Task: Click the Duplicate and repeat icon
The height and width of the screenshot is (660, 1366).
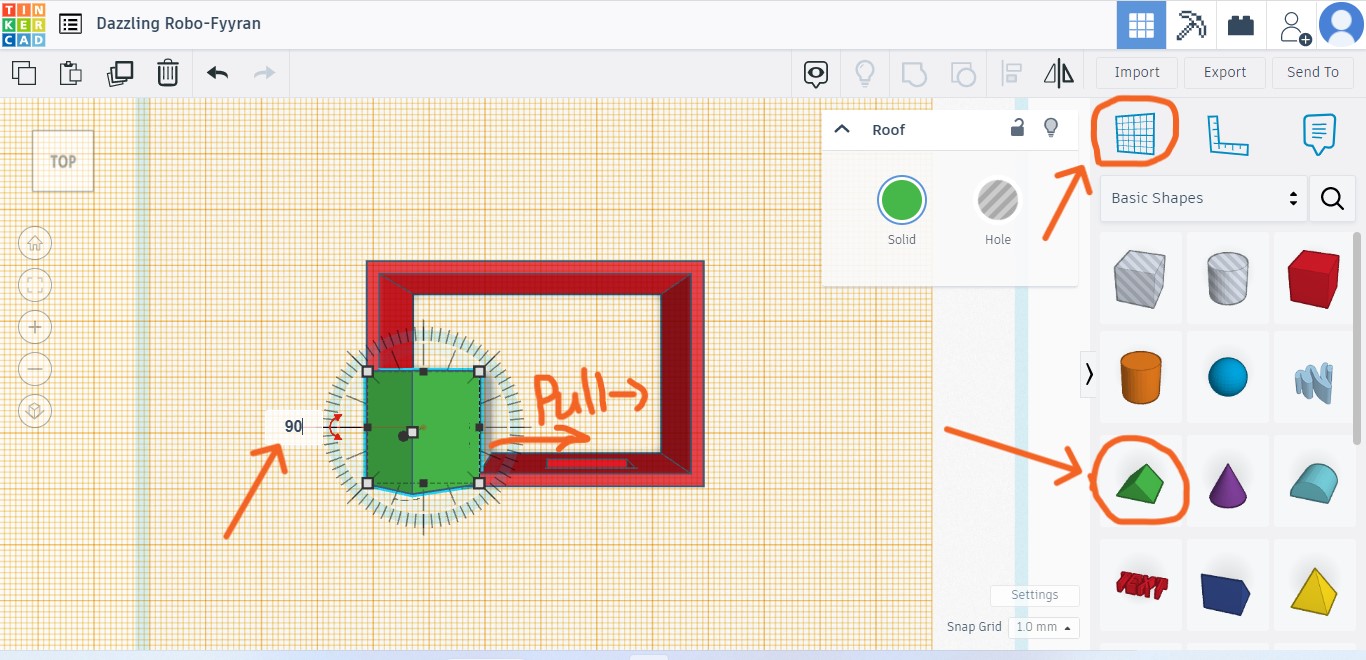Action: coord(120,73)
